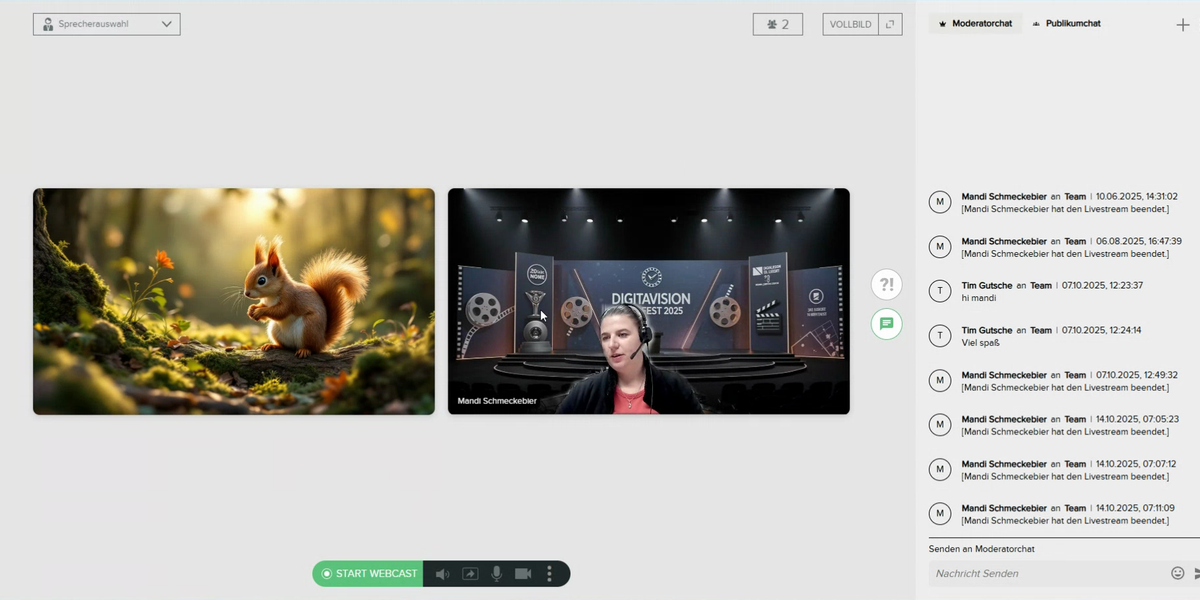Select the Moderatorchat tab
Viewport: 1200px width, 600px height.
pos(975,22)
